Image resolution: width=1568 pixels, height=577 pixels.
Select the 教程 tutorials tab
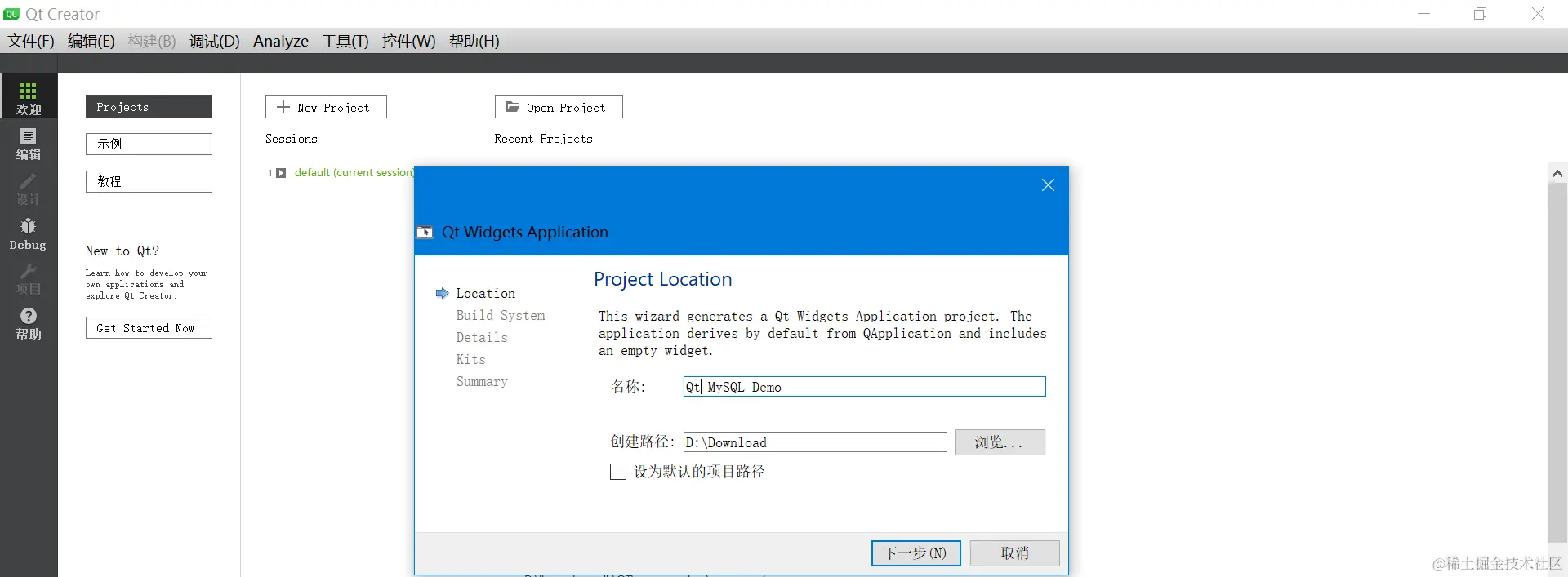(149, 182)
